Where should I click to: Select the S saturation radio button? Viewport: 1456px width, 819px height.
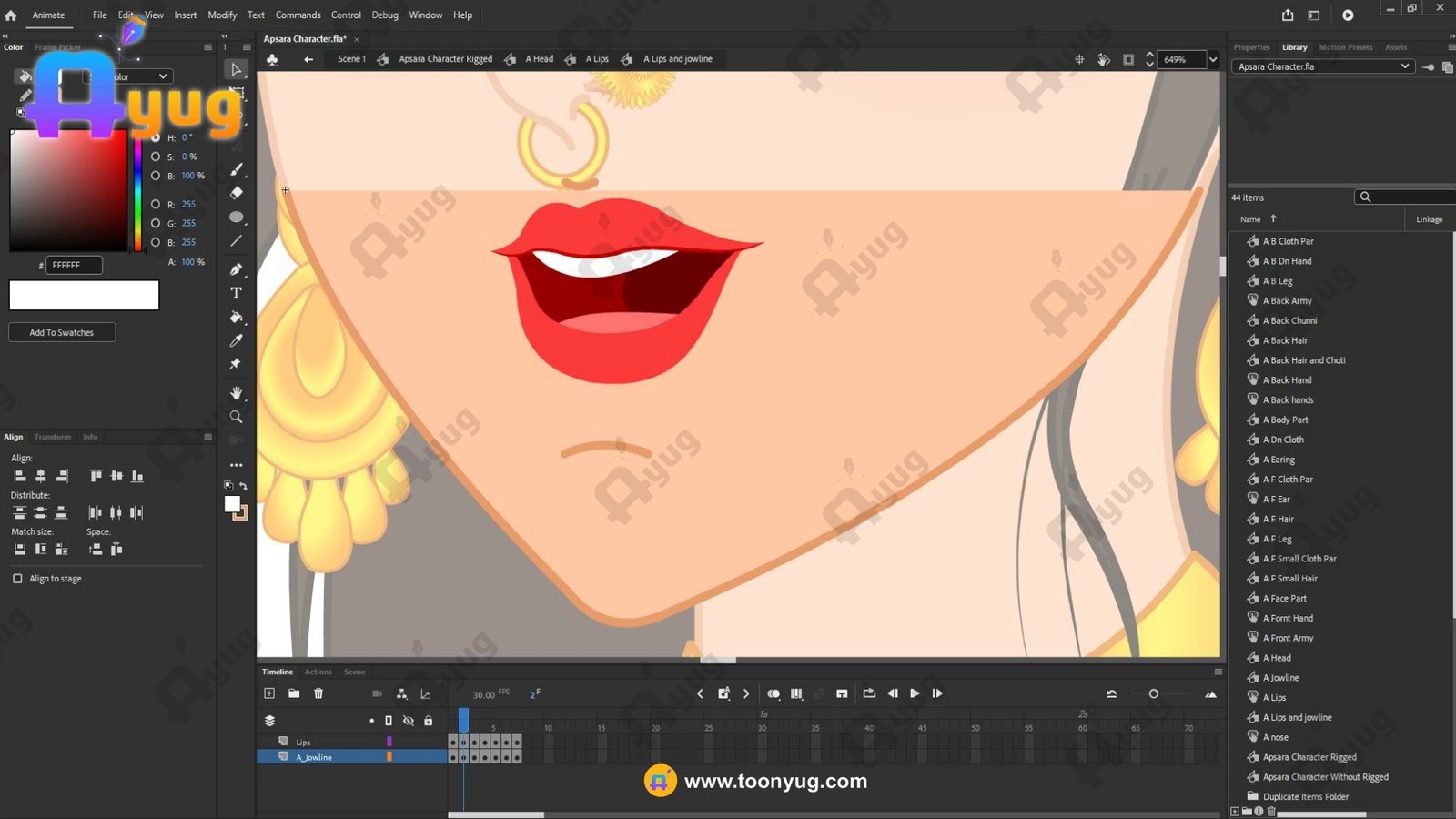(x=156, y=157)
